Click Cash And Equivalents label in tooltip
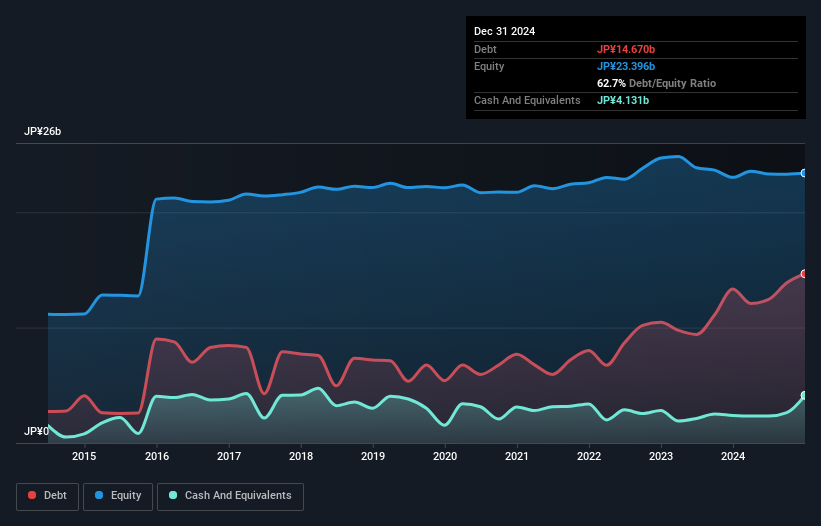Viewport: 821px width, 526px height. coord(527,100)
